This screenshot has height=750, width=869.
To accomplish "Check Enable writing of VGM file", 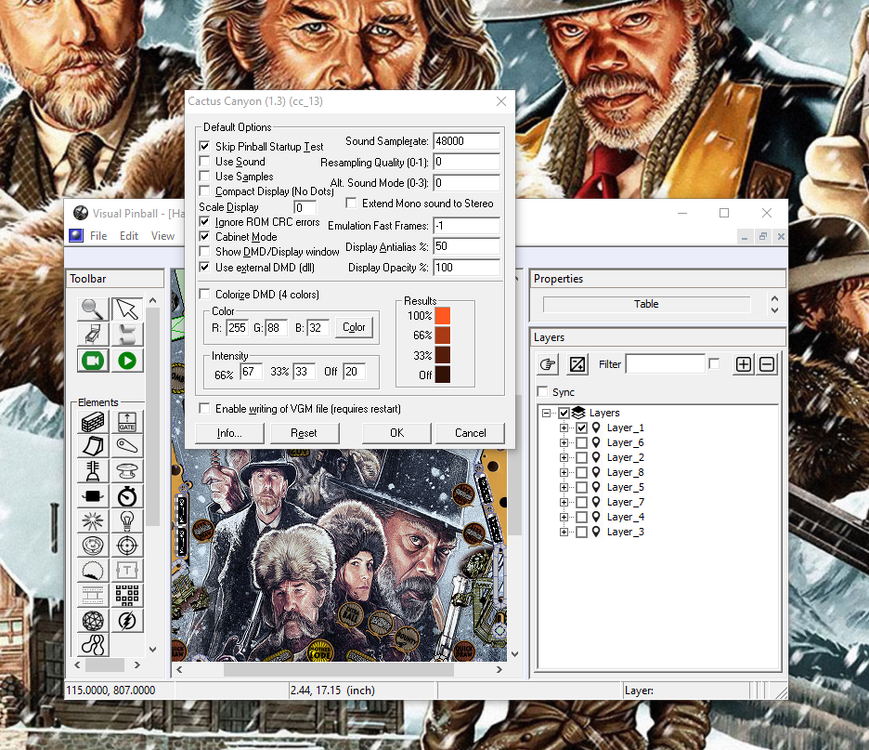I will point(205,409).
